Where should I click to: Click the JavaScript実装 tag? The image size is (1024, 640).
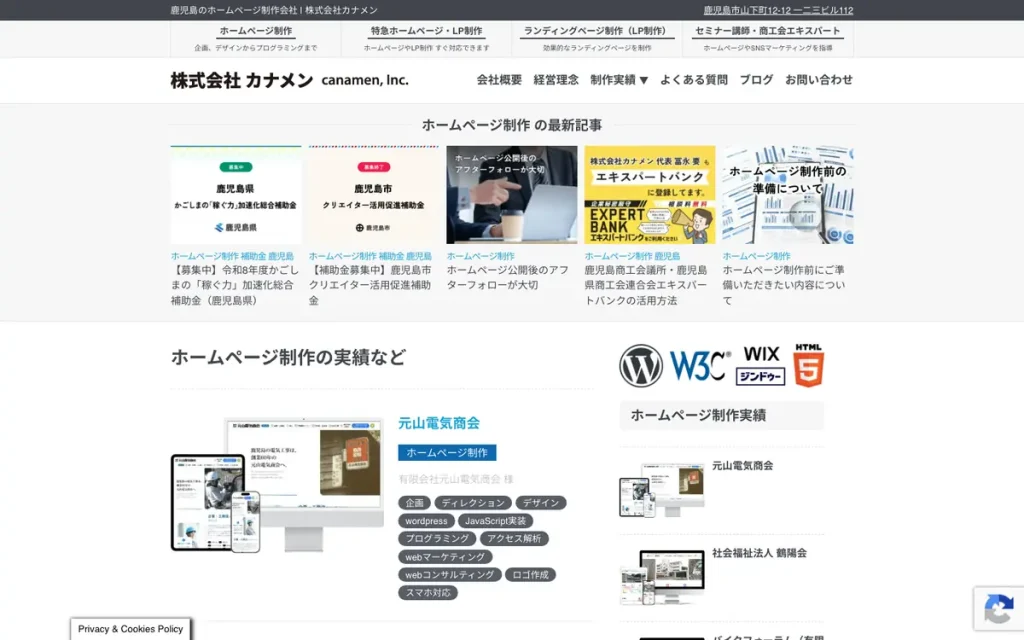pyautogui.click(x=495, y=521)
